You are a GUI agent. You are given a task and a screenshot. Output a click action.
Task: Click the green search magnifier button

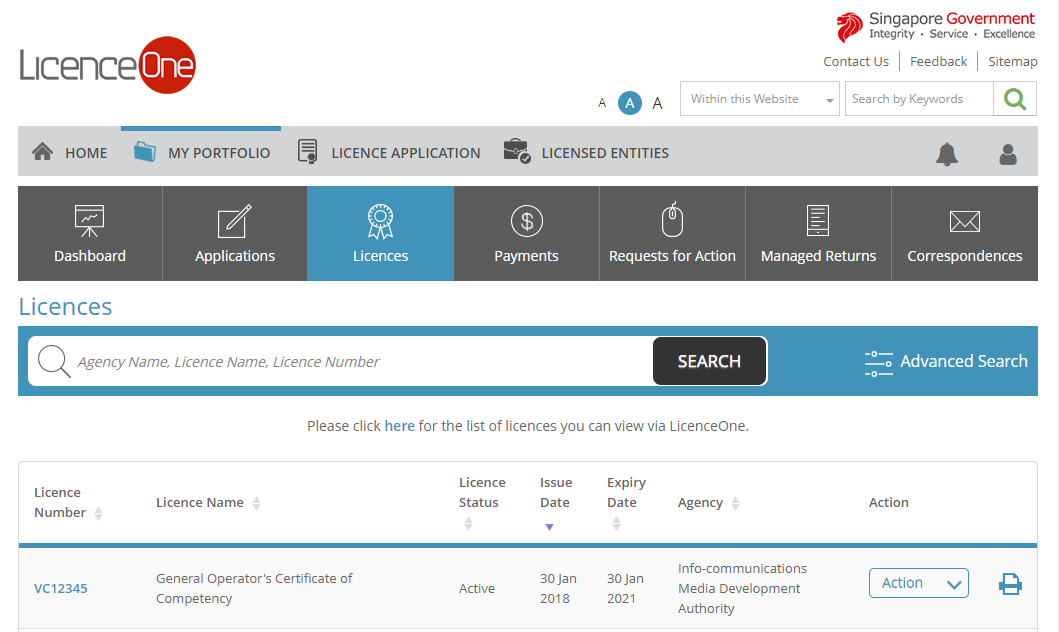pos(1015,99)
